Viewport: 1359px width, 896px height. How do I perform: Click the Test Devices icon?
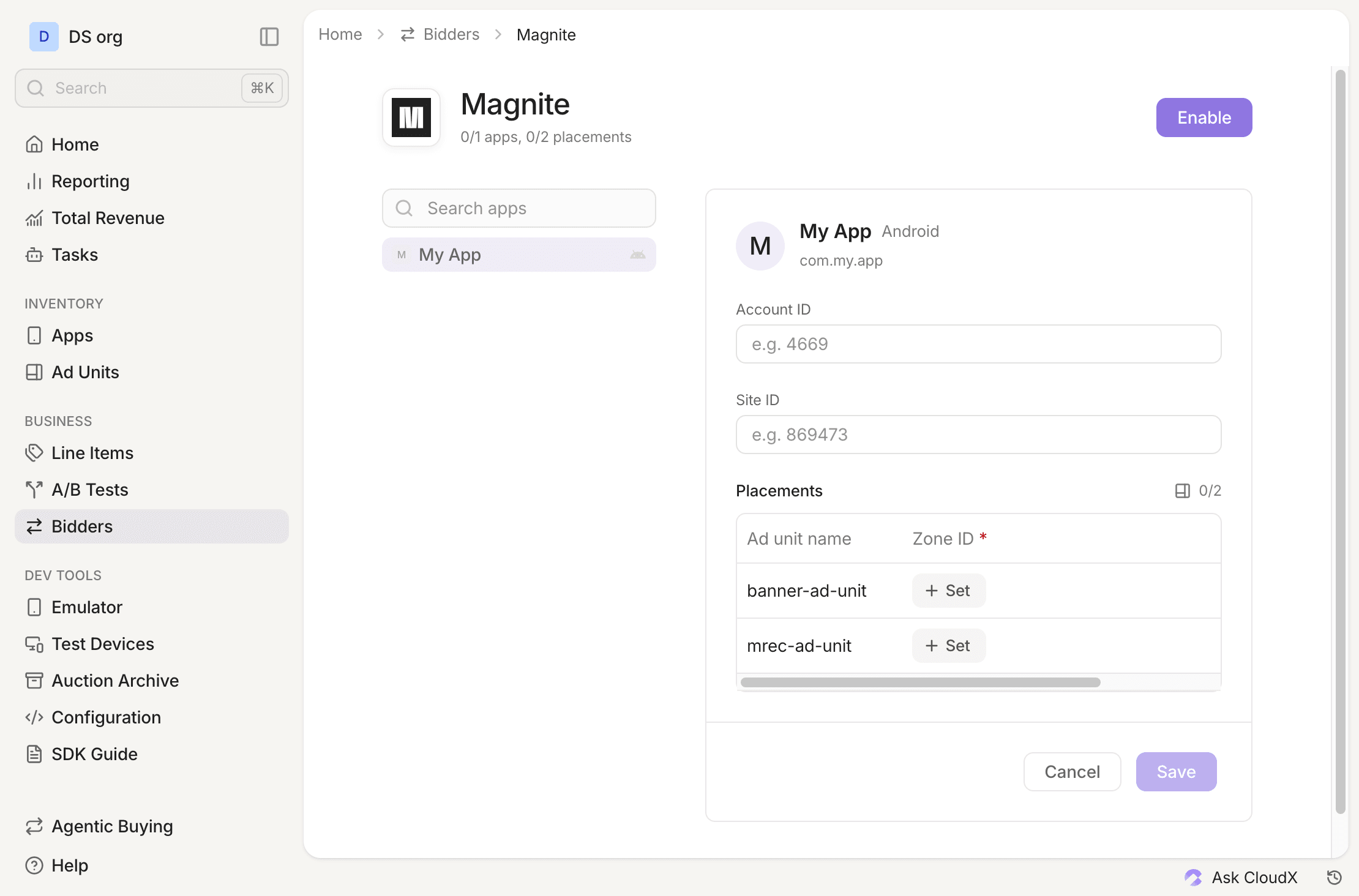pyautogui.click(x=34, y=644)
